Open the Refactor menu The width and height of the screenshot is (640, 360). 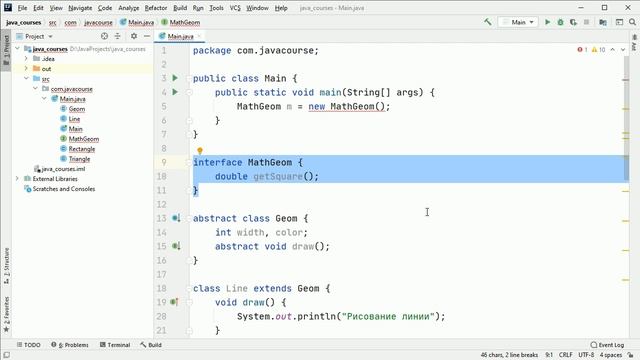pyautogui.click(x=156, y=8)
